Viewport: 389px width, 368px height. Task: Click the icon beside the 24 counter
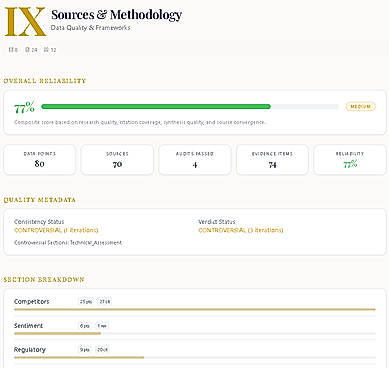27,50
